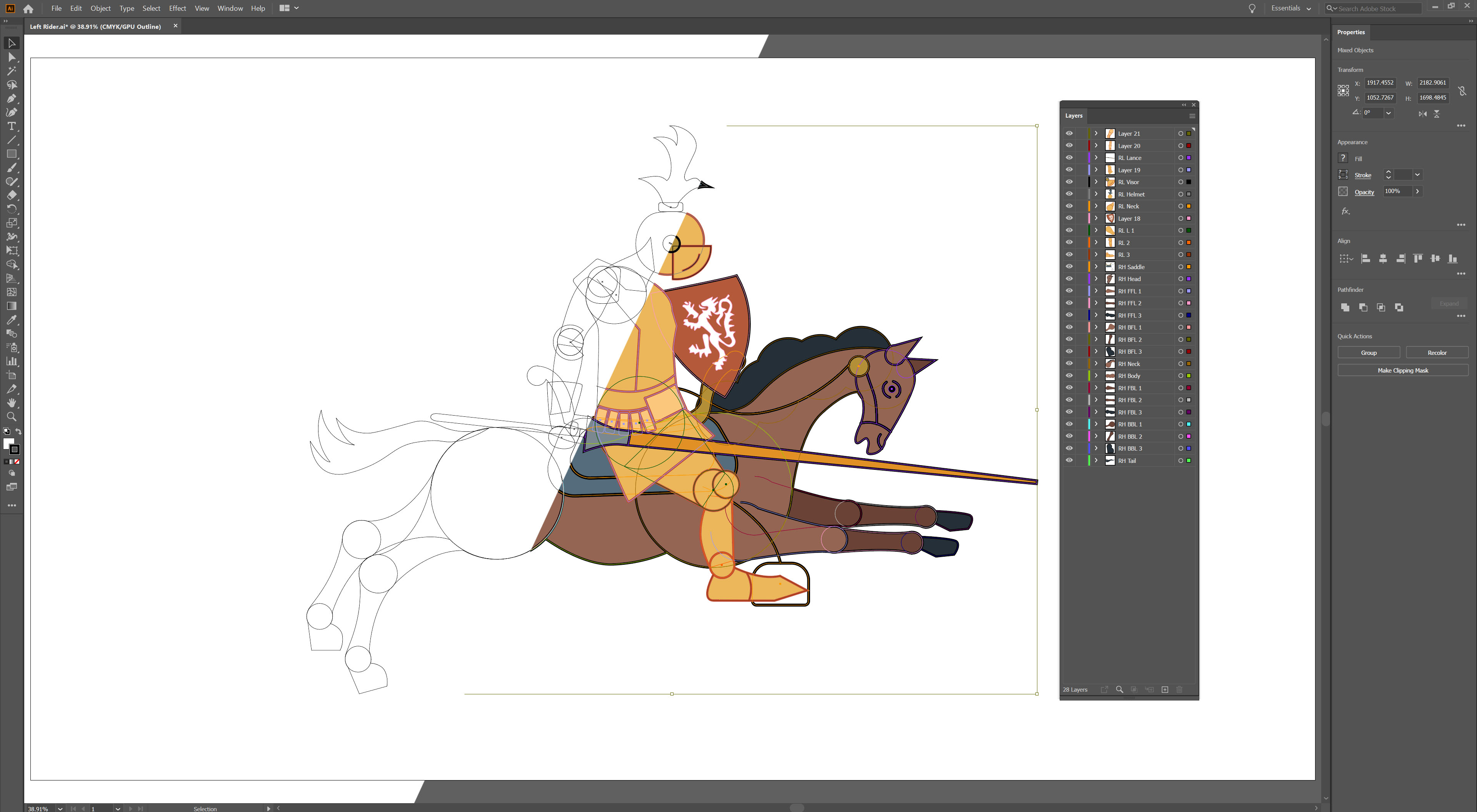Select the Pen tool
Image resolution: width=1477 pixels, height=812 pixels.
pyautogui.click(x=12, y=98)
